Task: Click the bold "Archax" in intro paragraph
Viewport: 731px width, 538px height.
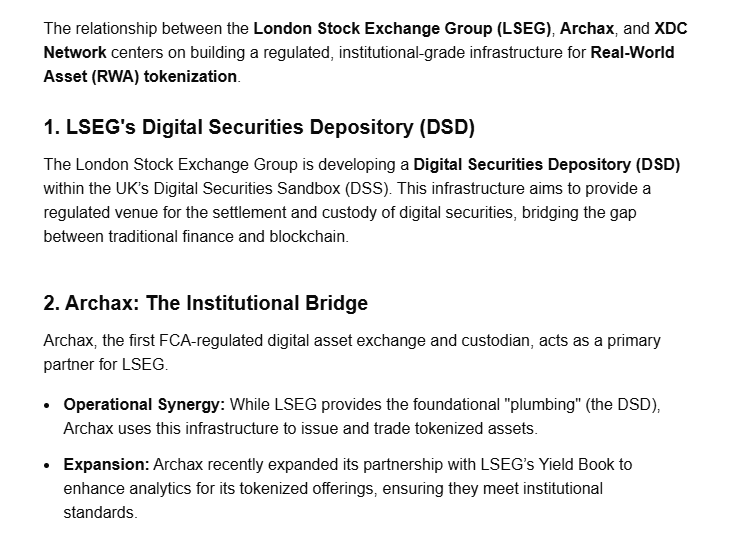Action: (x=586, y=28)
